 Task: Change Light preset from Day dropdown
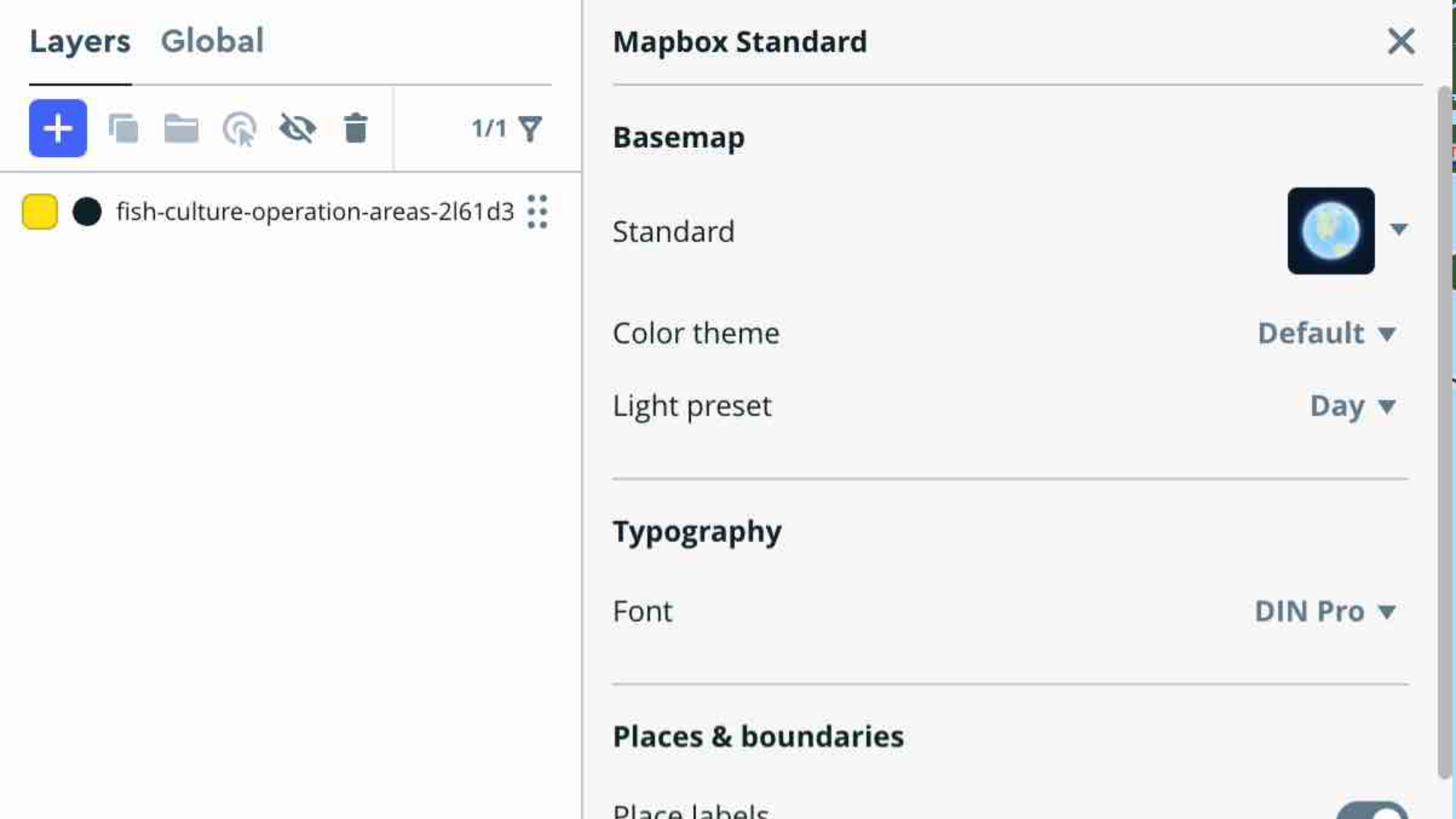pos(1354,406)
